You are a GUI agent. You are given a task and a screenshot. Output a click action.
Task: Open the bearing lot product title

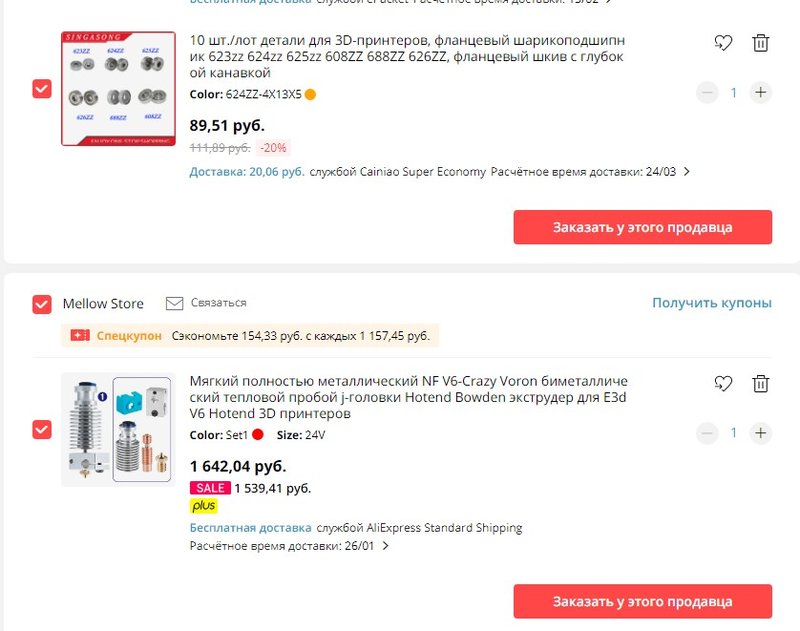pyautogui.click(x=407, y=57)
